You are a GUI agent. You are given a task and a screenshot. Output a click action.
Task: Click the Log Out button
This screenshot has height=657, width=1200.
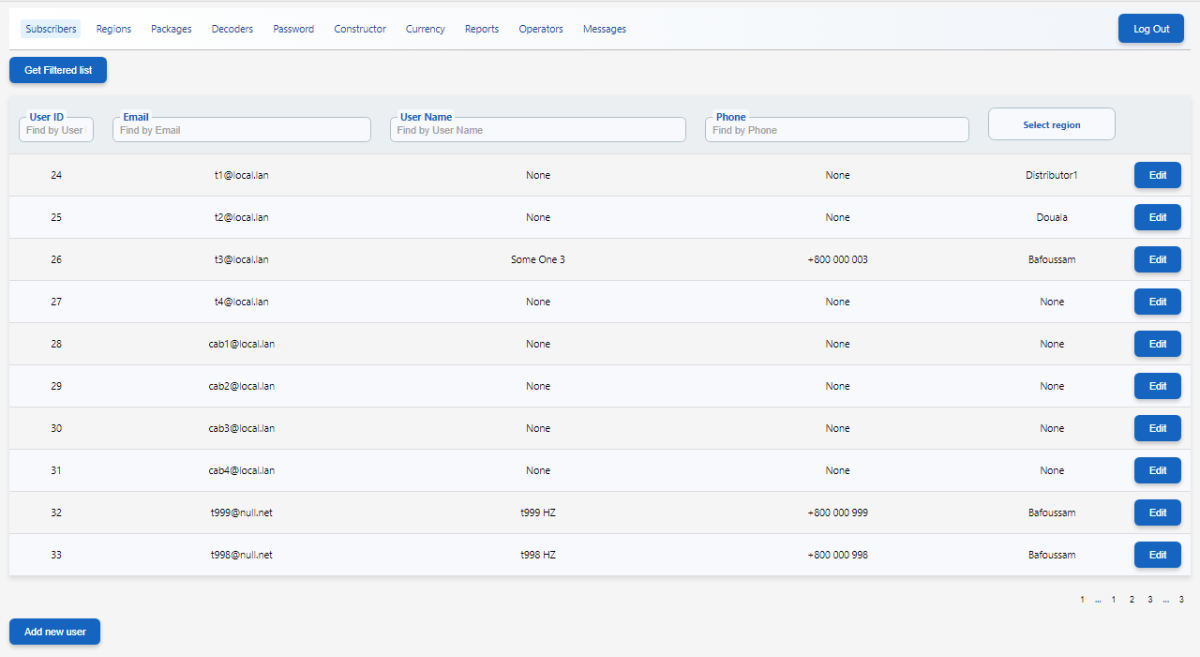point(1151,29)
